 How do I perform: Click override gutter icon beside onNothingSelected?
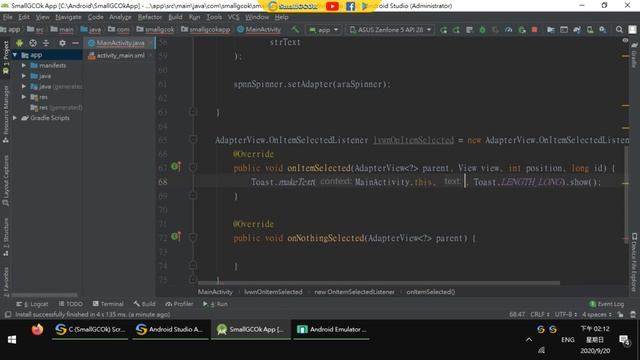click(x=176, y=236)
